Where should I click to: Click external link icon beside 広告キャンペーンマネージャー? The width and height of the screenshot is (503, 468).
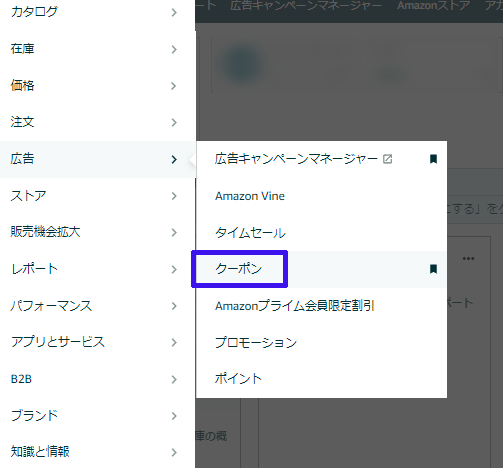pyautogui.click(x=387, y=159)
